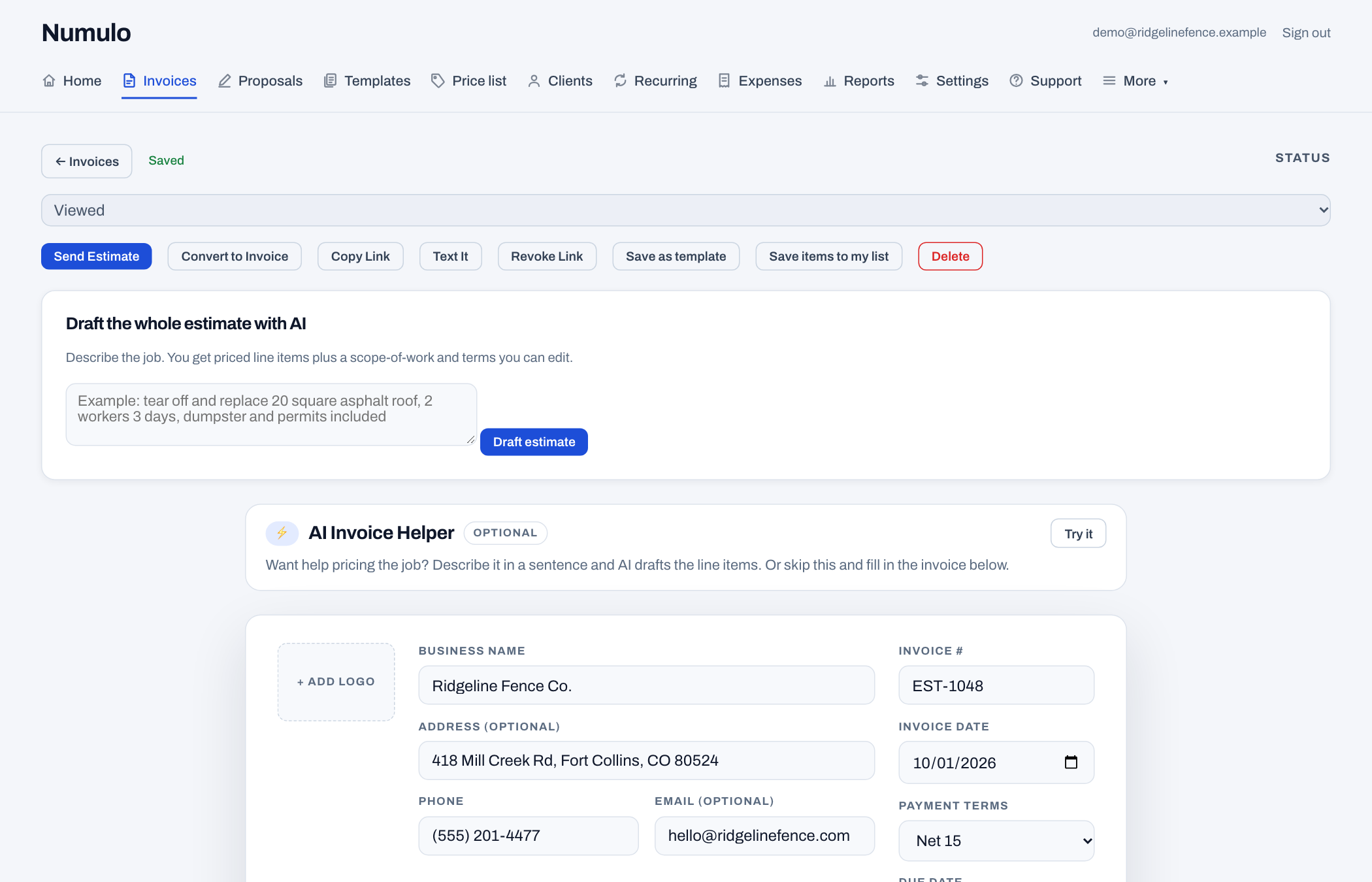Click Convert to Invoice
This screenshot has width=1372, height=882.
[x=235, y=256]
